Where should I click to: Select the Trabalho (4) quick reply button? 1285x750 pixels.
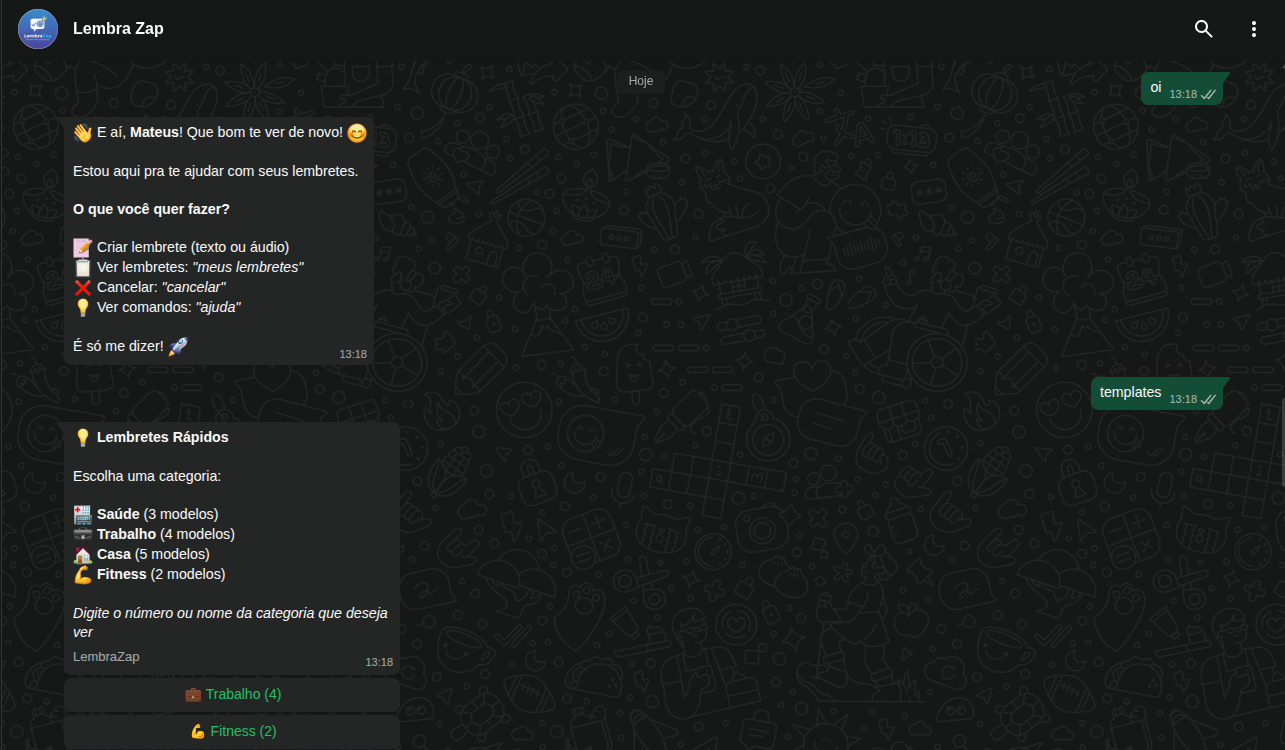(232, 693)
